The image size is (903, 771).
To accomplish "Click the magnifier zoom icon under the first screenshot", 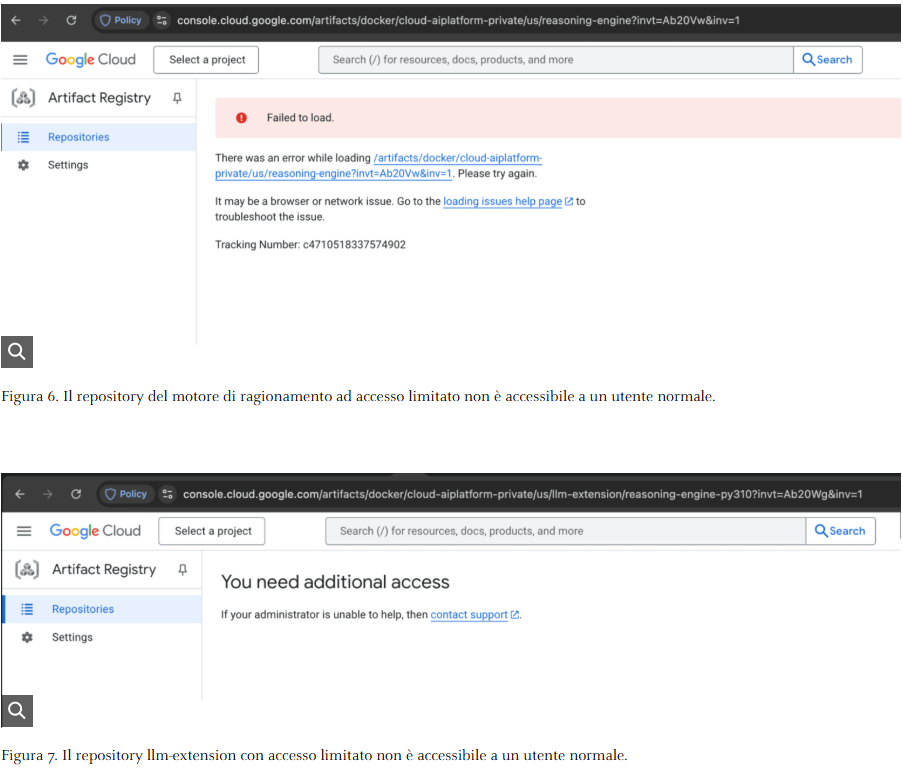I will coord(17,350).
